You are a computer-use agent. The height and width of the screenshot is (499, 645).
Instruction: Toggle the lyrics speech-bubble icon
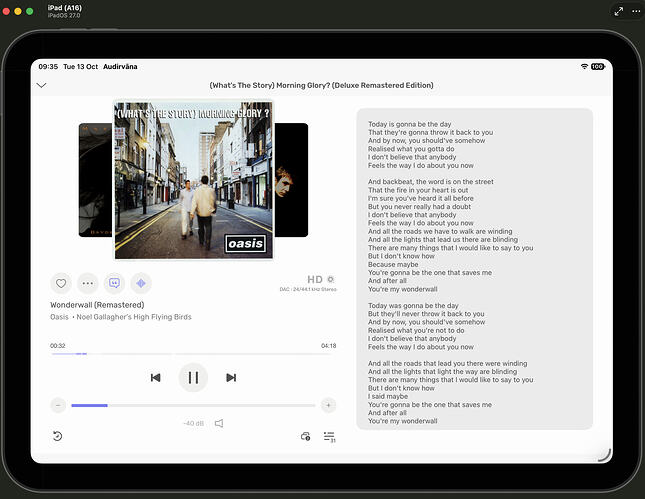pyautogui.click(x=114, y=283)
